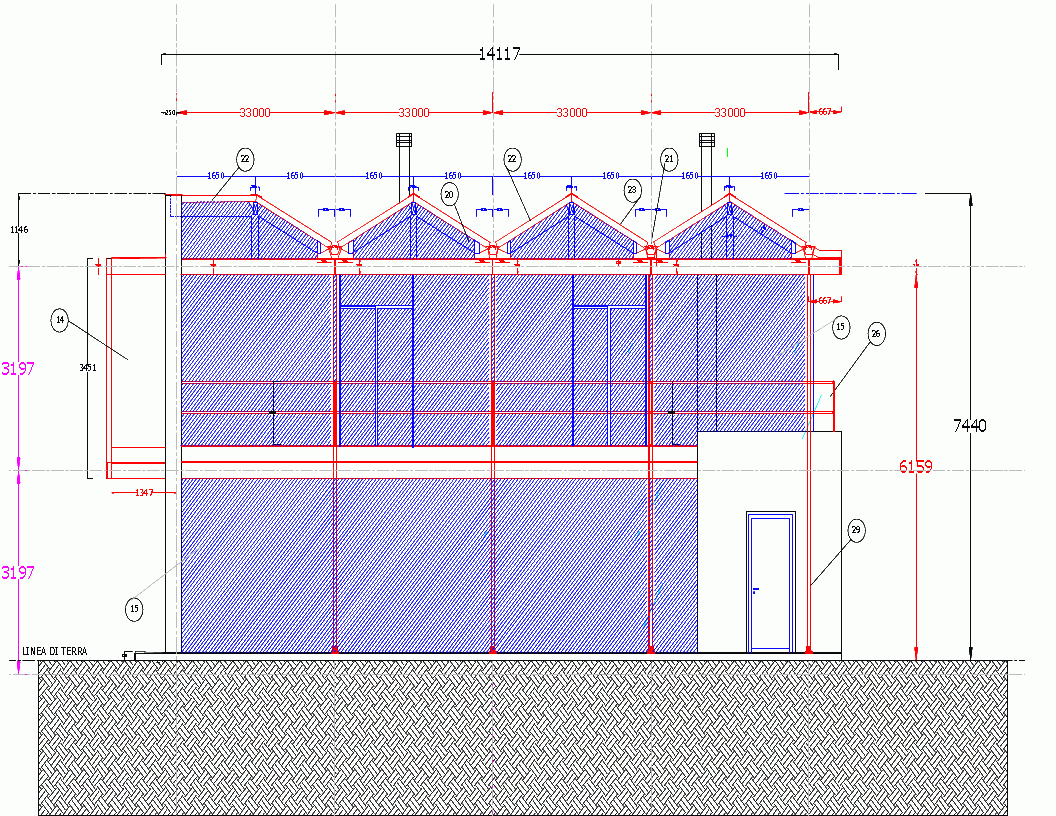Image resolution: width=1056 pixels, height=816 pixels.
Task: Click the upper magenta 3197 dimension text
Action: click(18, 368)
